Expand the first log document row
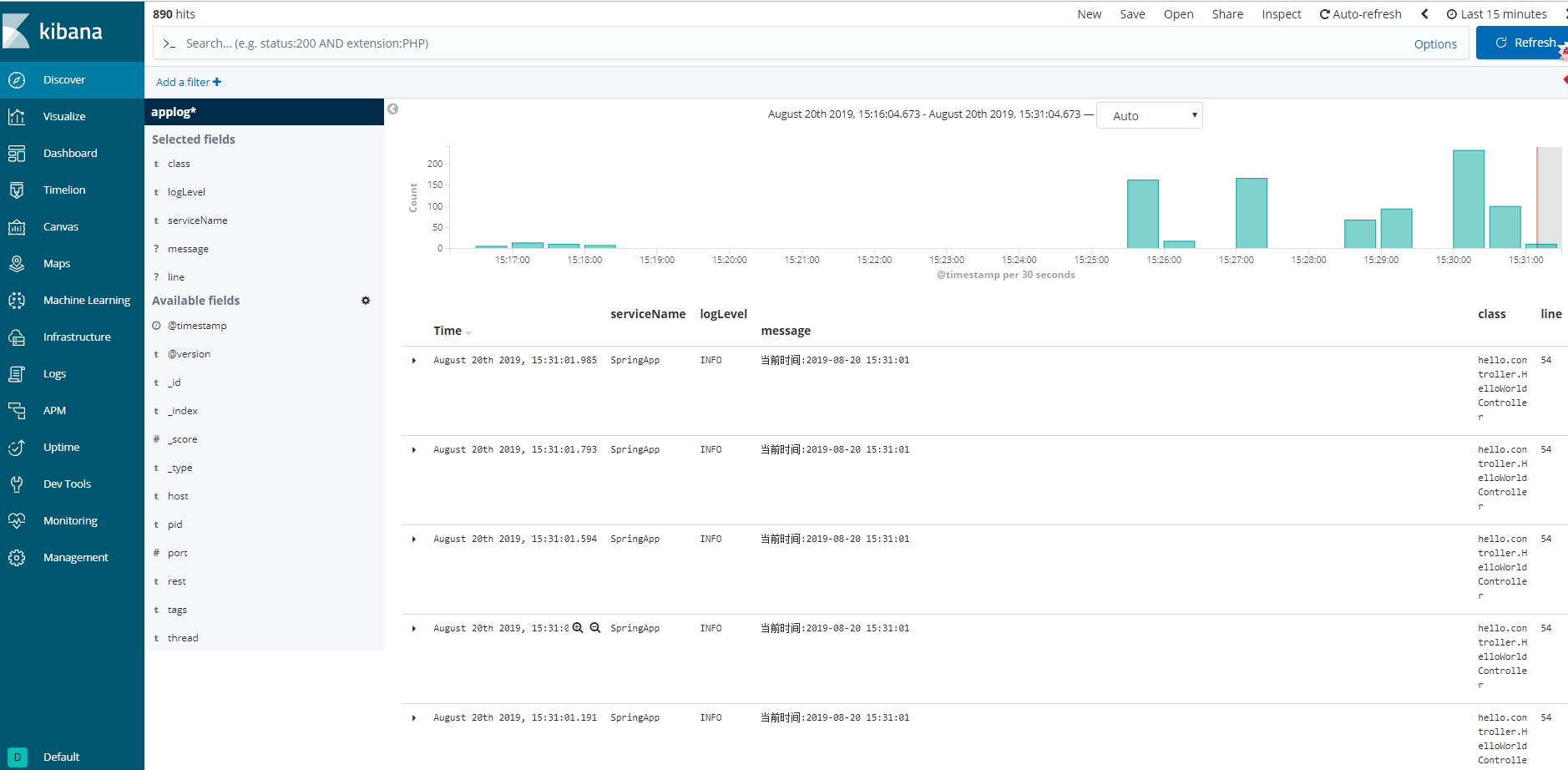 pyautogui.click(x=413, y=360)
